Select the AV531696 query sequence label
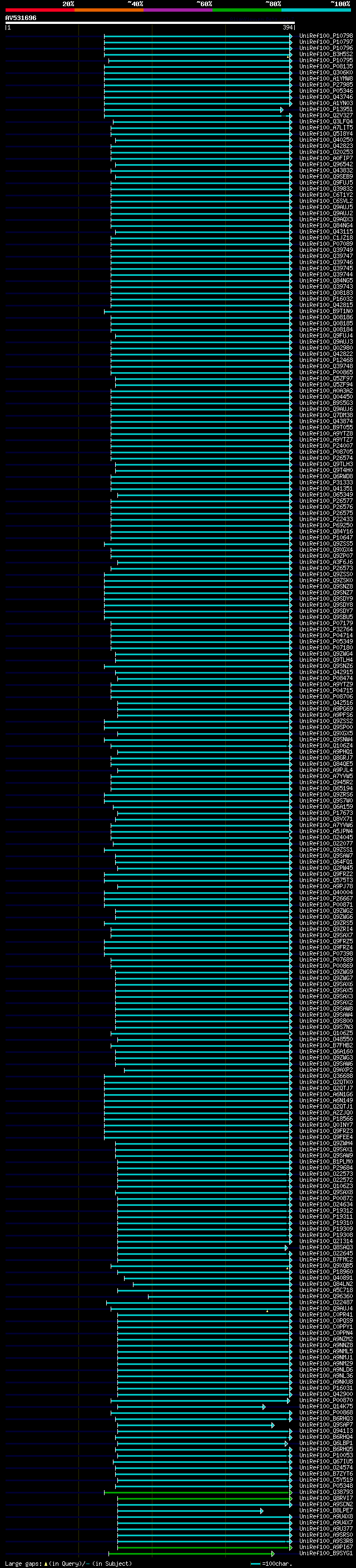Screen dimensions: 356x1568 21,18
